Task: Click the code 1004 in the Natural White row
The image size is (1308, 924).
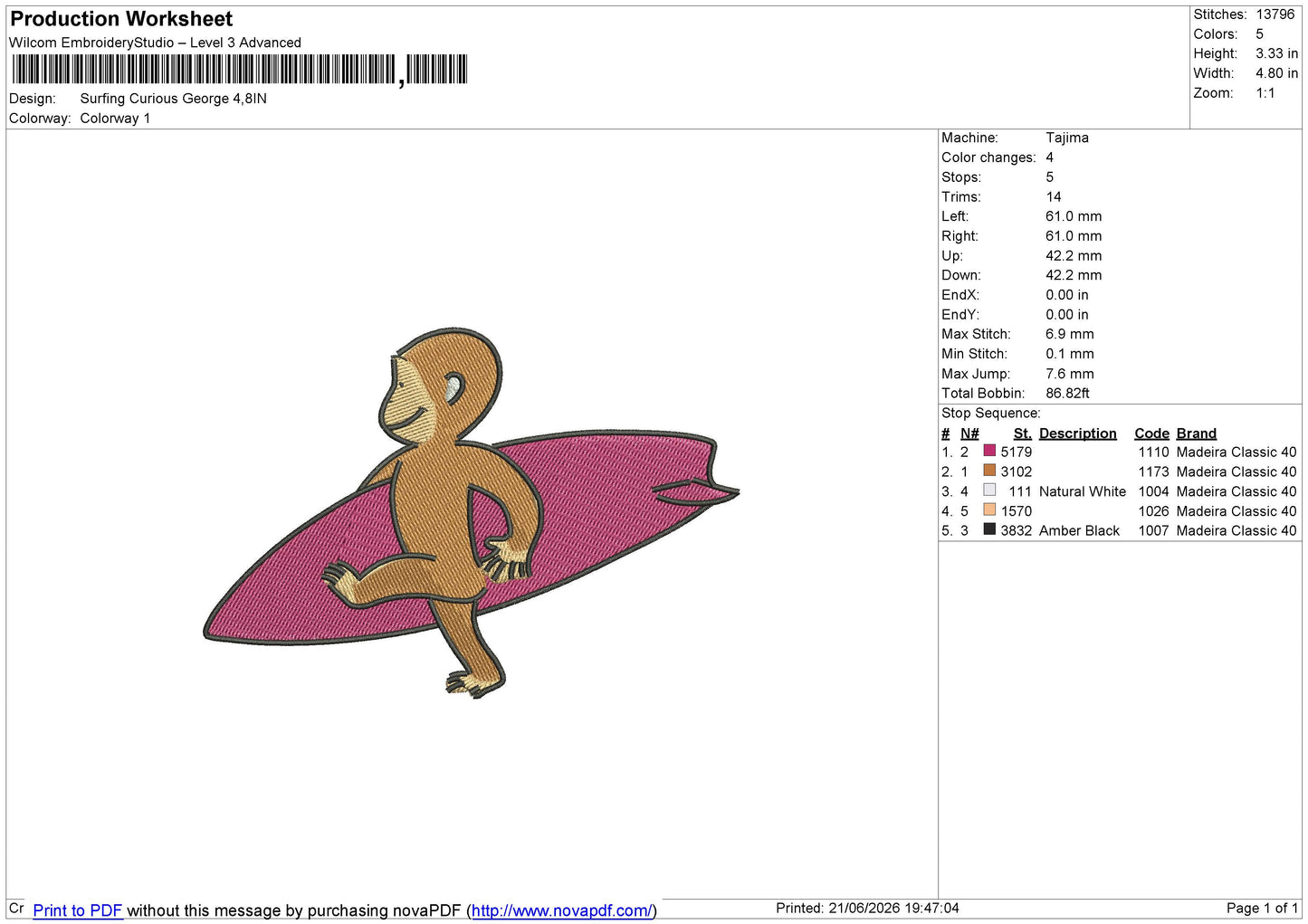Action: (x=1153, y=491)
